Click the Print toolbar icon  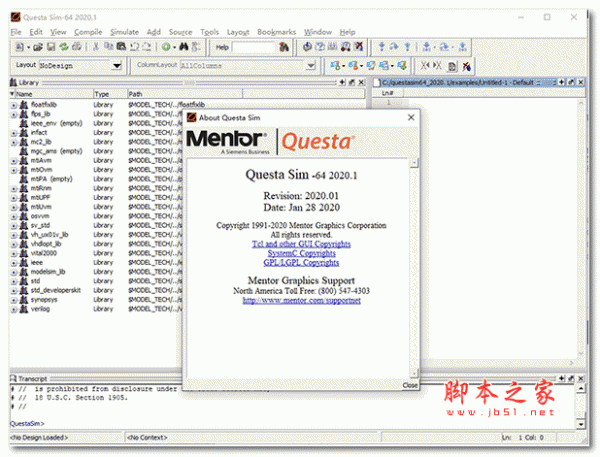click(77, 47)
